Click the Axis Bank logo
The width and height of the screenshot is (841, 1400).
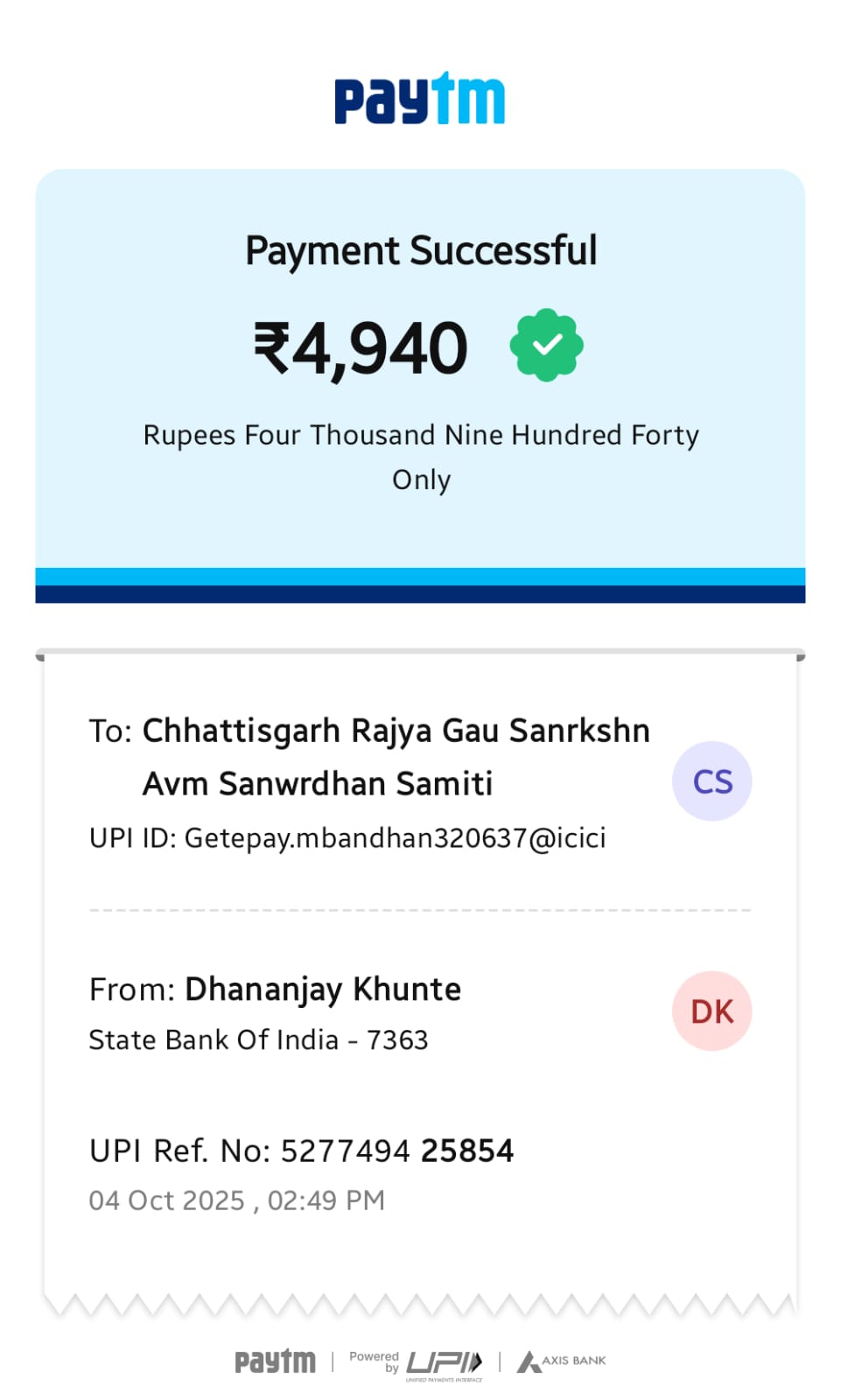(x=562, y=1361)
